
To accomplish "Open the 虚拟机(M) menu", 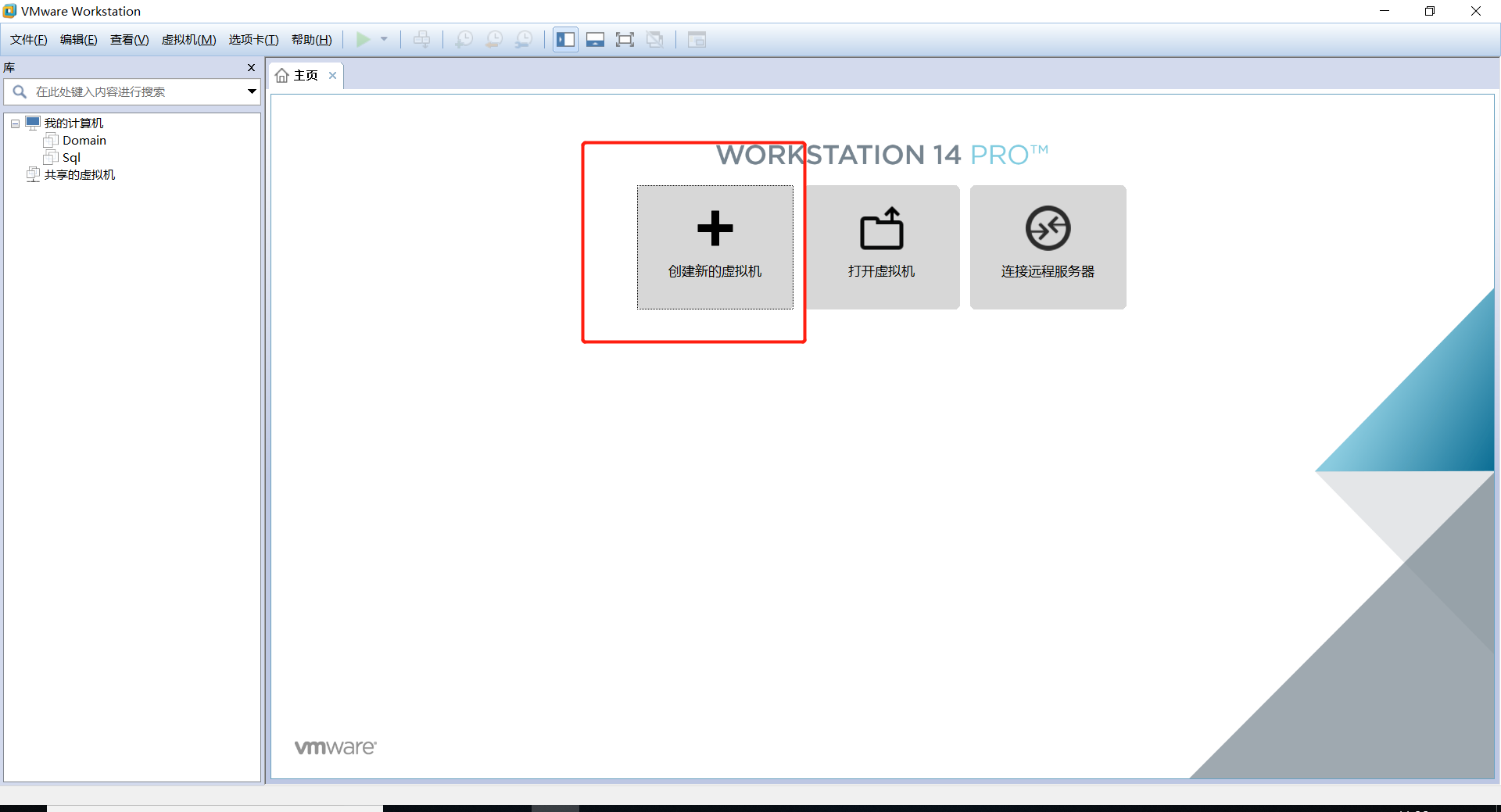I will pyautogui.click(x=189, y=40).
